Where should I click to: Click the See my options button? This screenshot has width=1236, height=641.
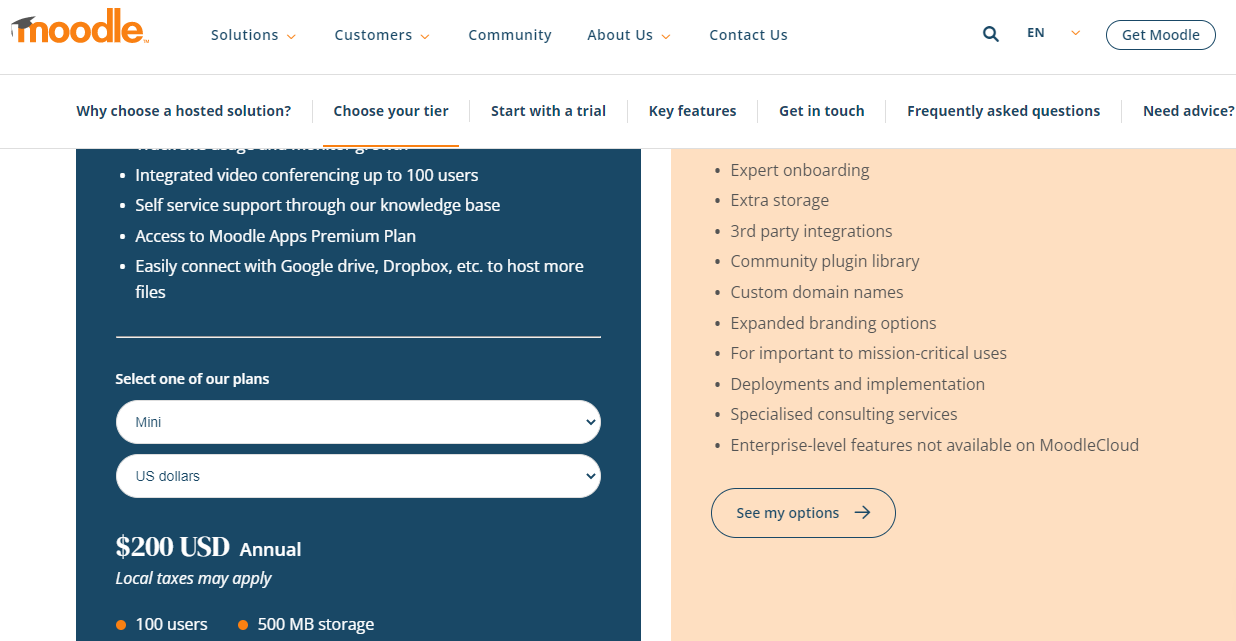point(803,513)
